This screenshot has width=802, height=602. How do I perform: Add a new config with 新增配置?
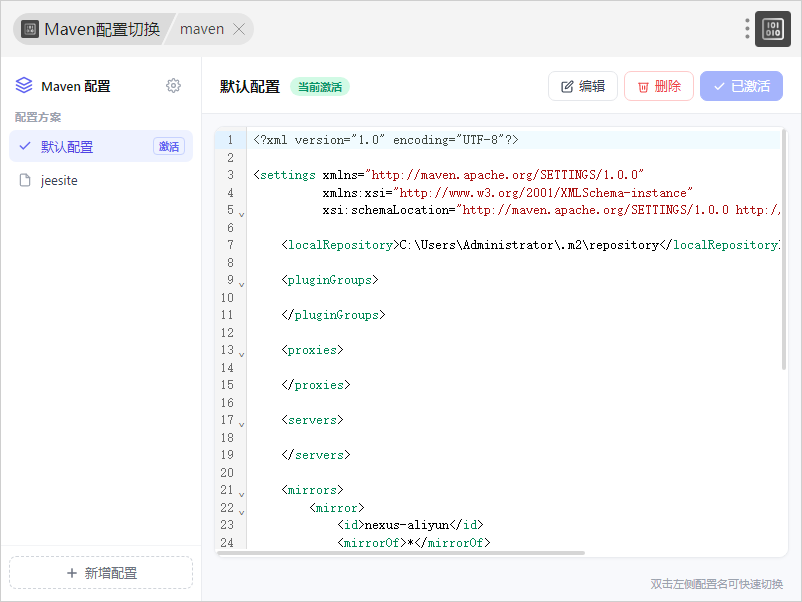click(101, 573)
